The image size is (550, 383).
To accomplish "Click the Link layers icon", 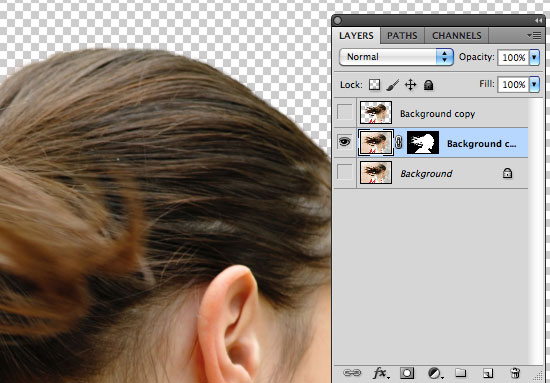I will point(352,372).
